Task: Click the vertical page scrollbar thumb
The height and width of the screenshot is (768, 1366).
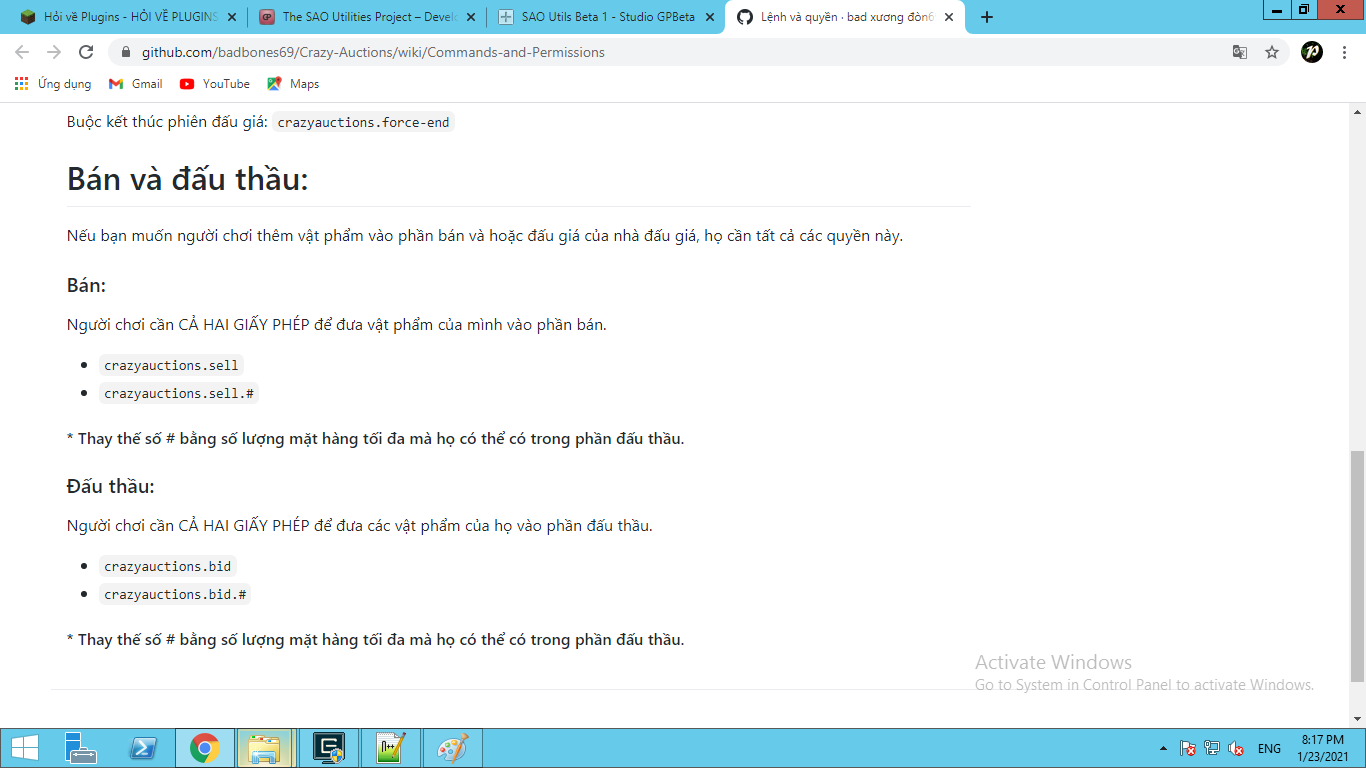Action: (x=1357, y=565)
